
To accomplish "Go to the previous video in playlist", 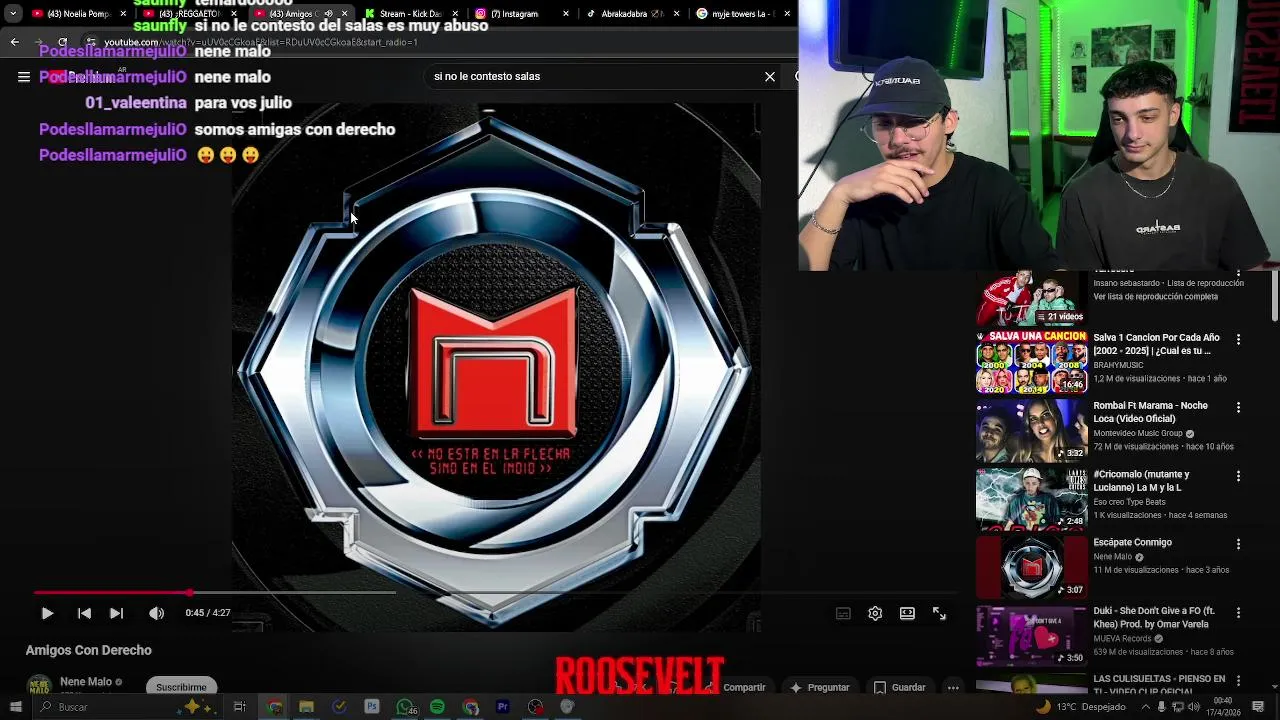I will 84,613.
